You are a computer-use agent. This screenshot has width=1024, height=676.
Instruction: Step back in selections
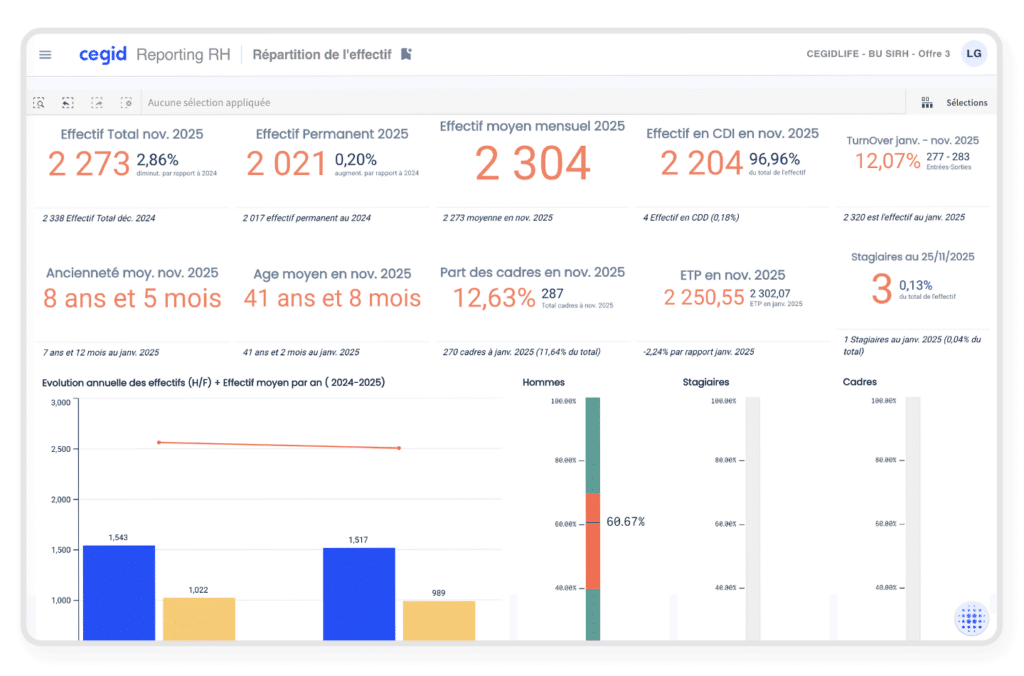click(x=68, y=102)
